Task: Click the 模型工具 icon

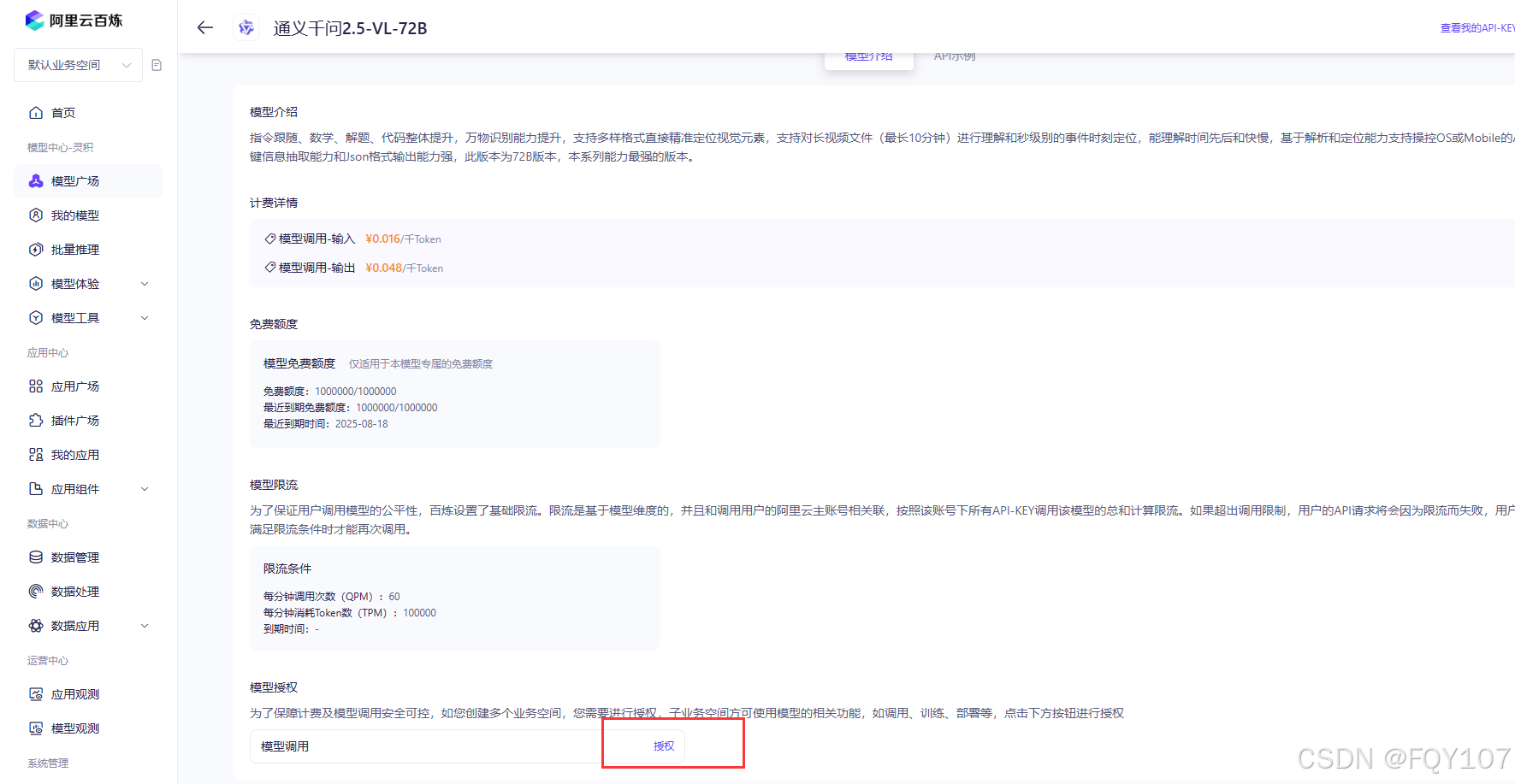Action: (x=36, y=318)
